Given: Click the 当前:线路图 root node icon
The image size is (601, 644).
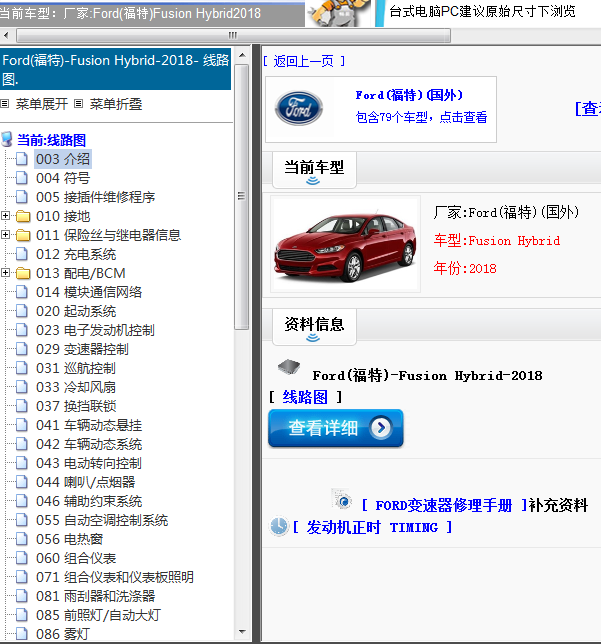Looking at the screenshot, I should click(7, 140).
